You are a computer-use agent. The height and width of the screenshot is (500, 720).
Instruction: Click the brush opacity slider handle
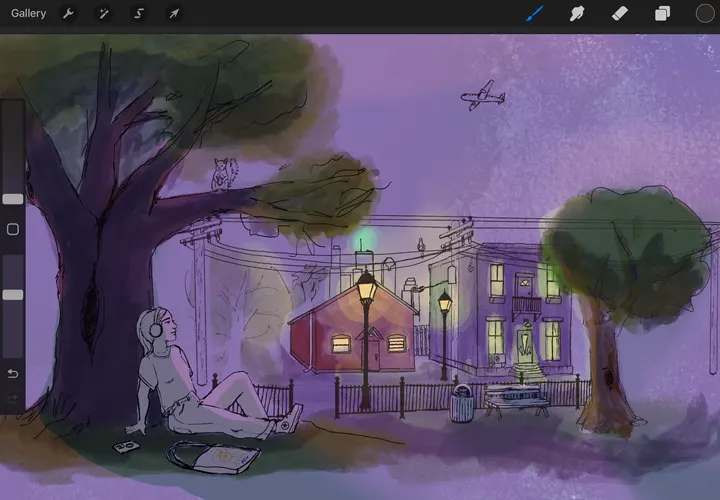coord(13,295)
